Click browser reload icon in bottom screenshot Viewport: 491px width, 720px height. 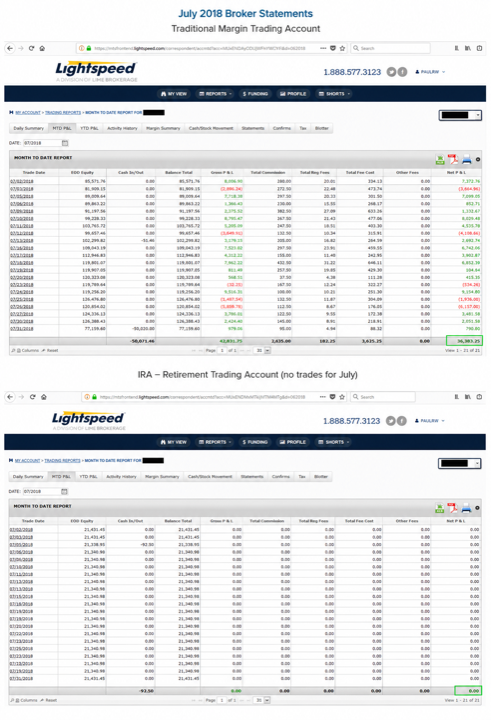point(32,397)
